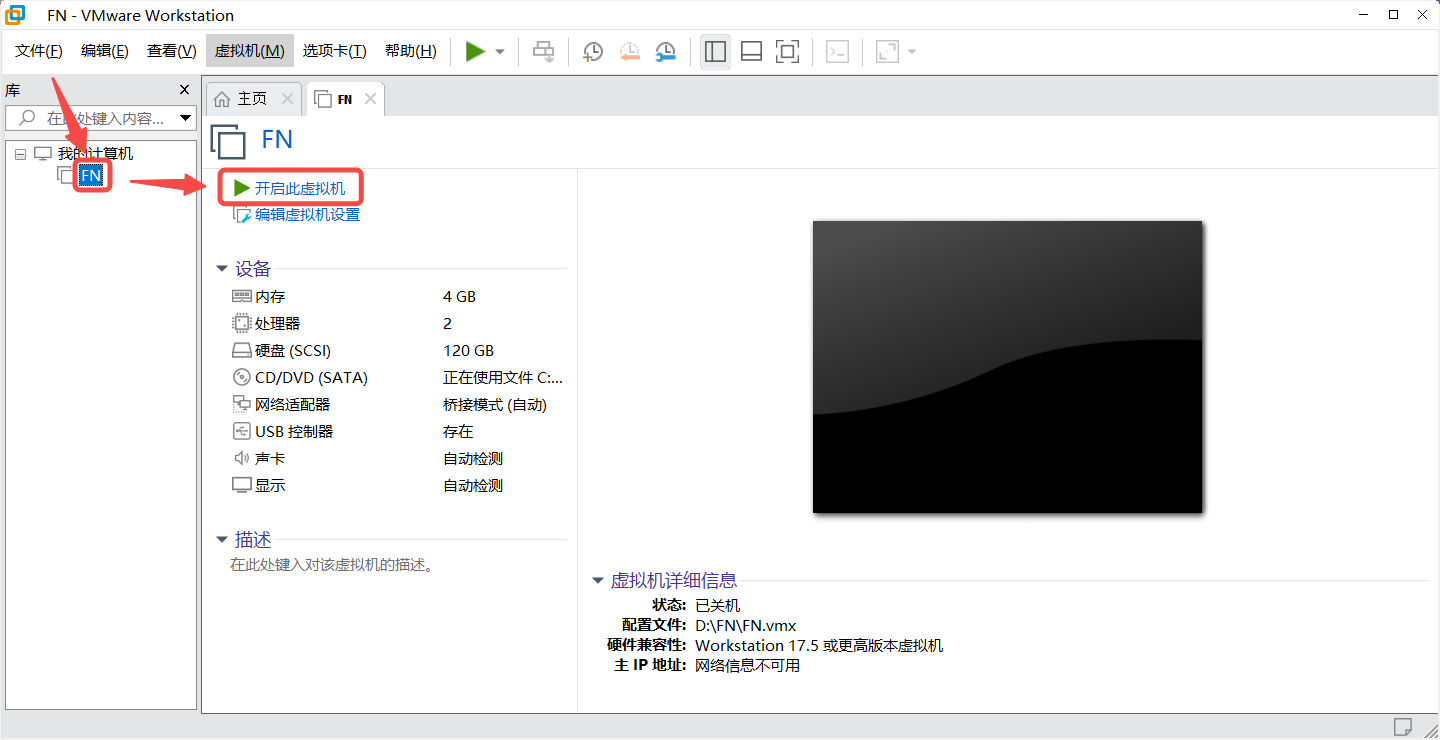Click the message log icon in status bar
1440x740 pixels.
click(1403, 726)
